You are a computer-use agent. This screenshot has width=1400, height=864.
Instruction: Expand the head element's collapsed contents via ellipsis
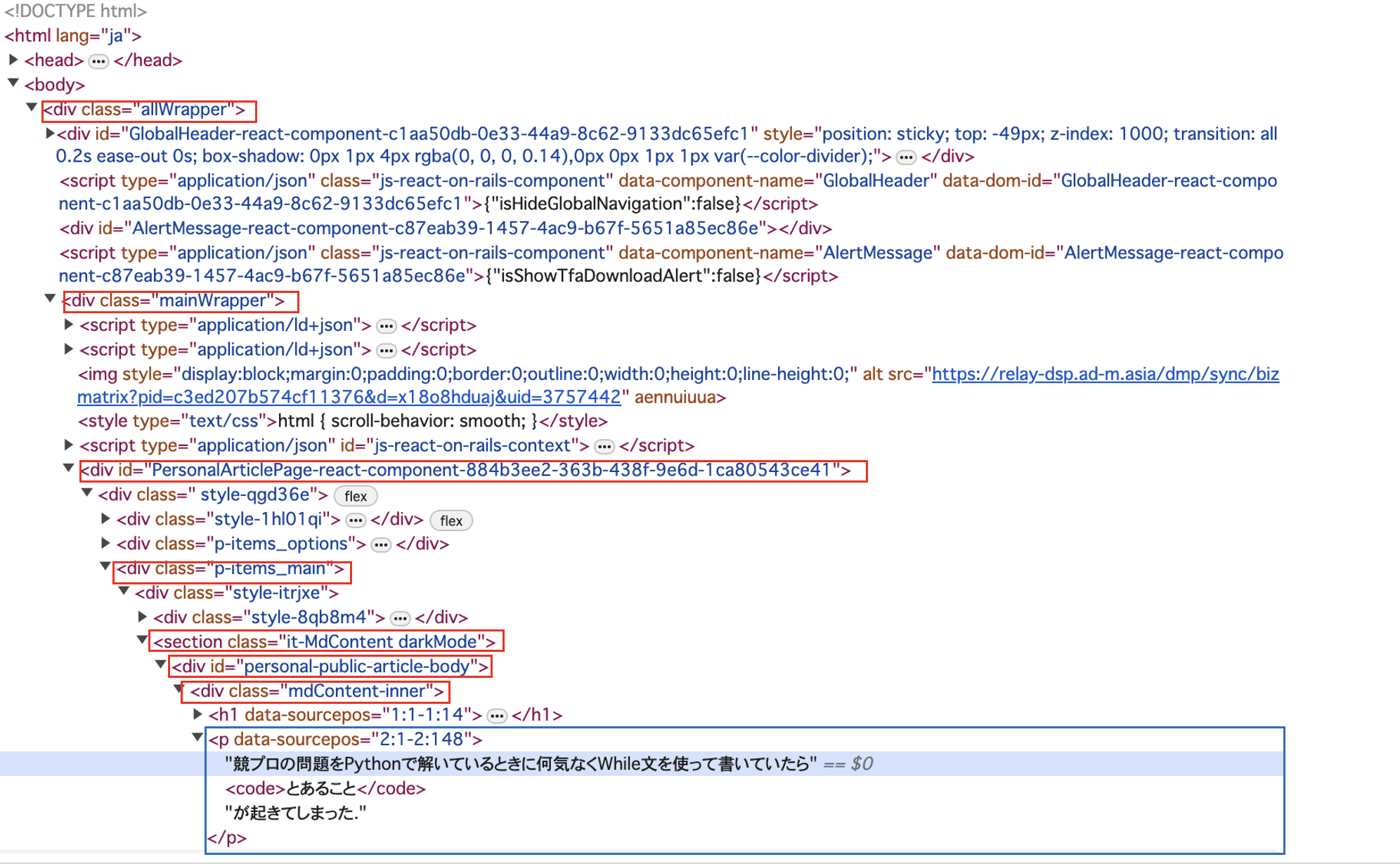tap(98, 60)
